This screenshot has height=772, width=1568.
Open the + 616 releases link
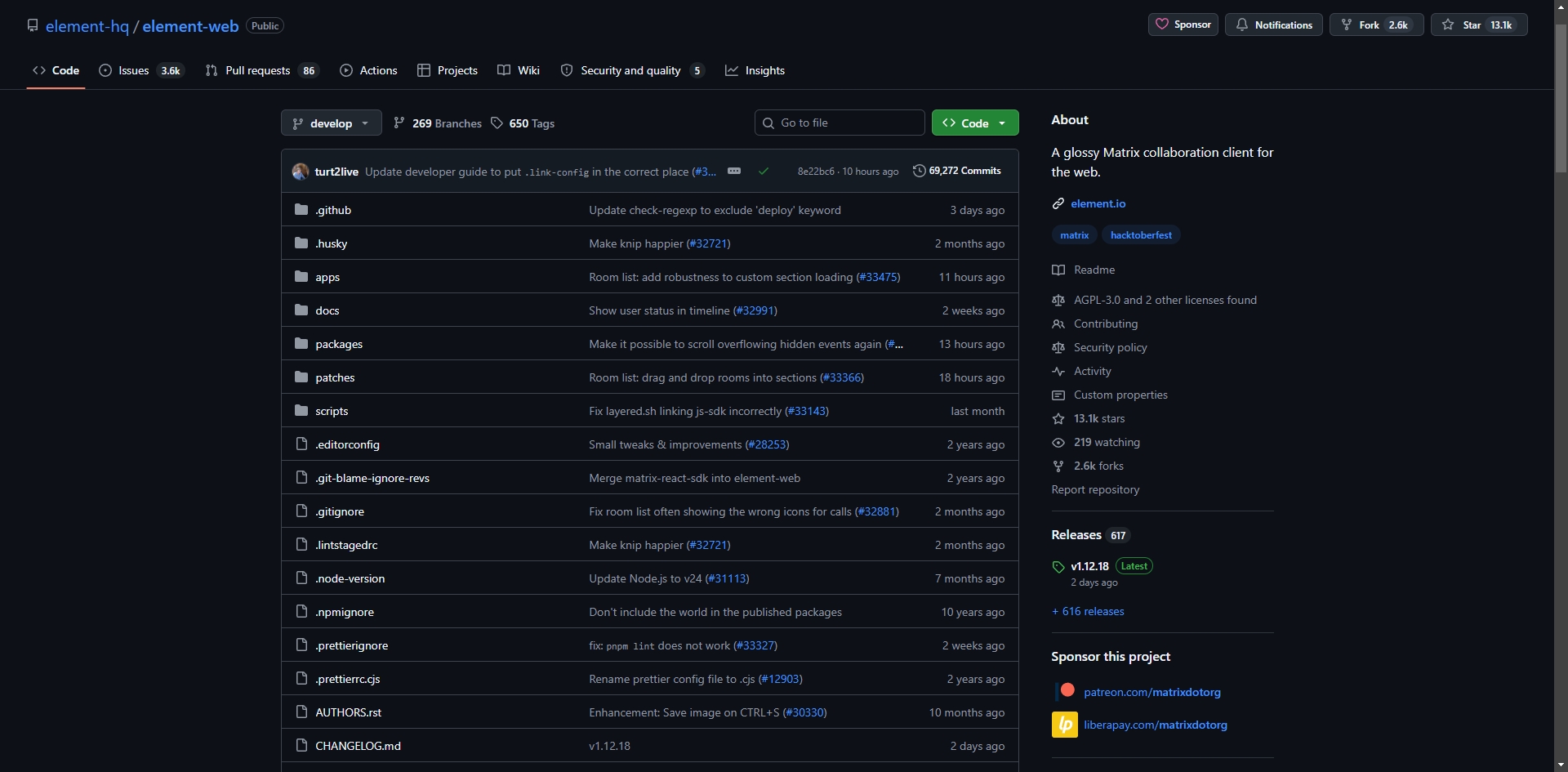click(1088, 611)
